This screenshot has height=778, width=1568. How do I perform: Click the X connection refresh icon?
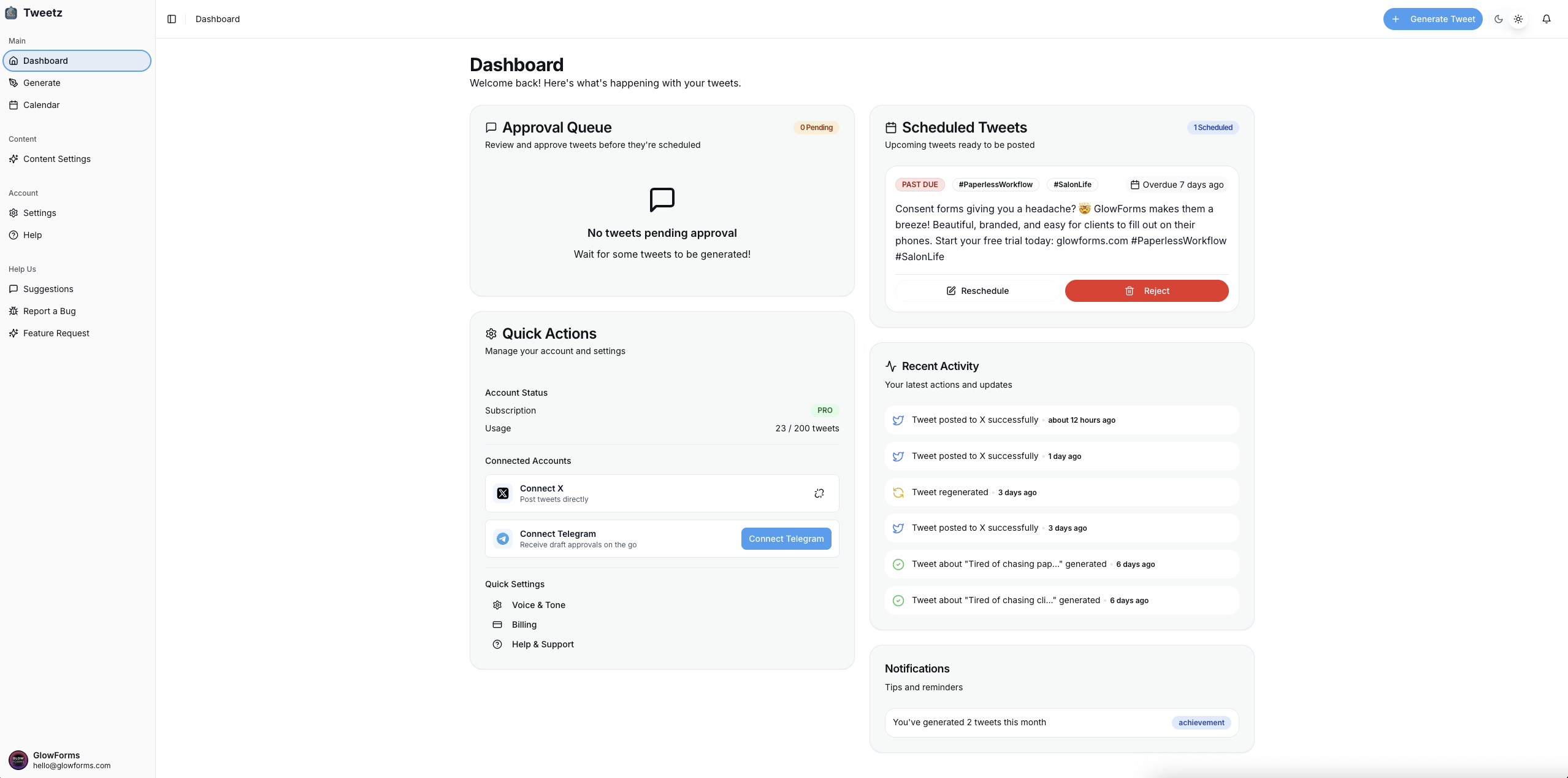point(819,493)
